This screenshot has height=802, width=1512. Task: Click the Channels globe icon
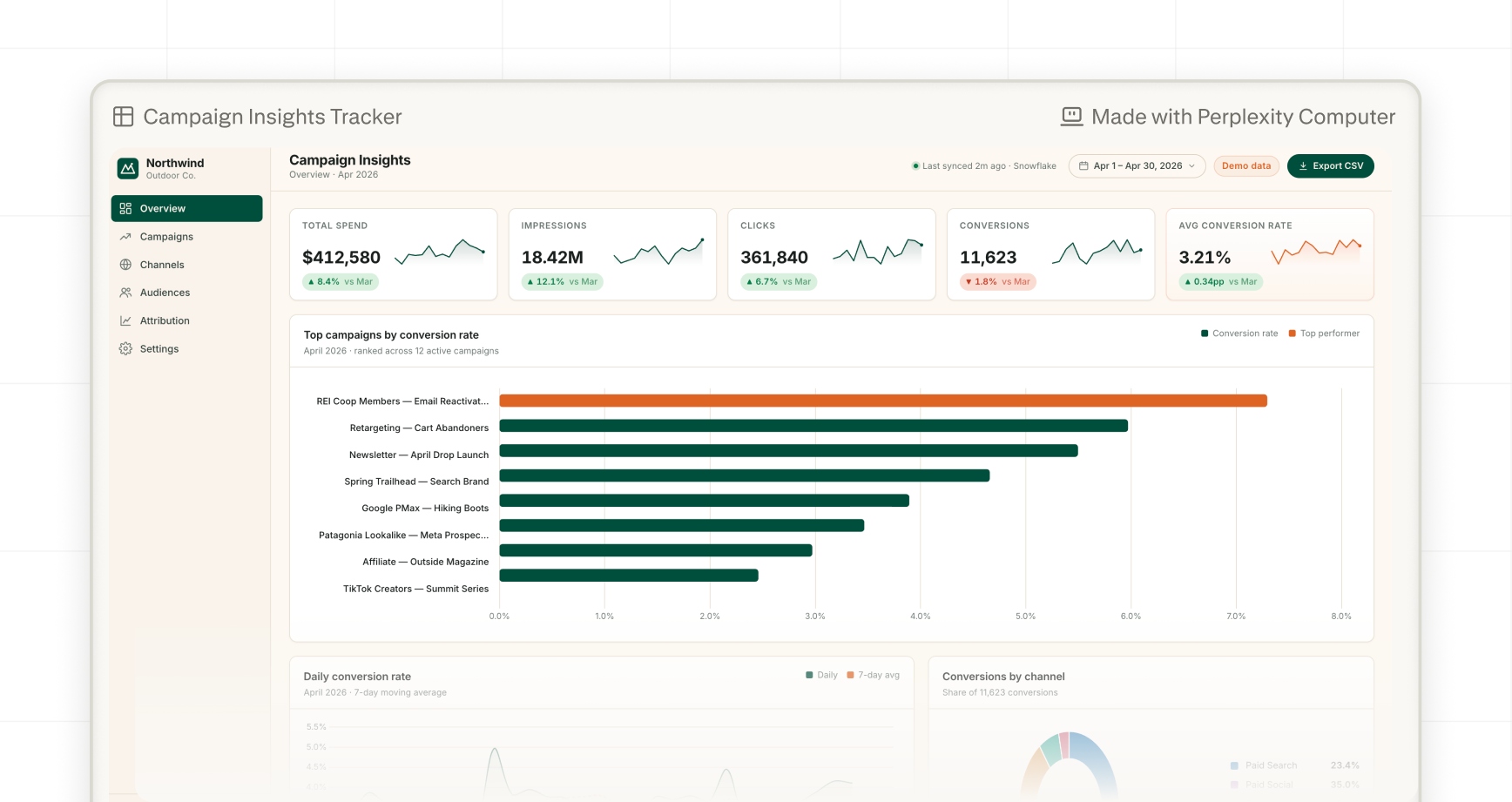click(x=125, y=265)
